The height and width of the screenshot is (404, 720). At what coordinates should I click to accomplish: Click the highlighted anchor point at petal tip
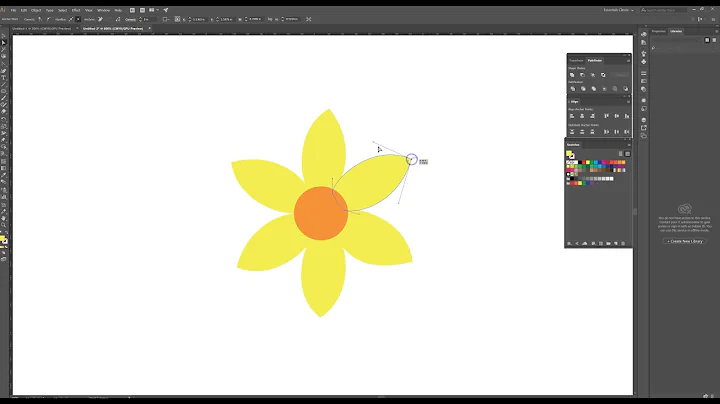coord(411,159)
